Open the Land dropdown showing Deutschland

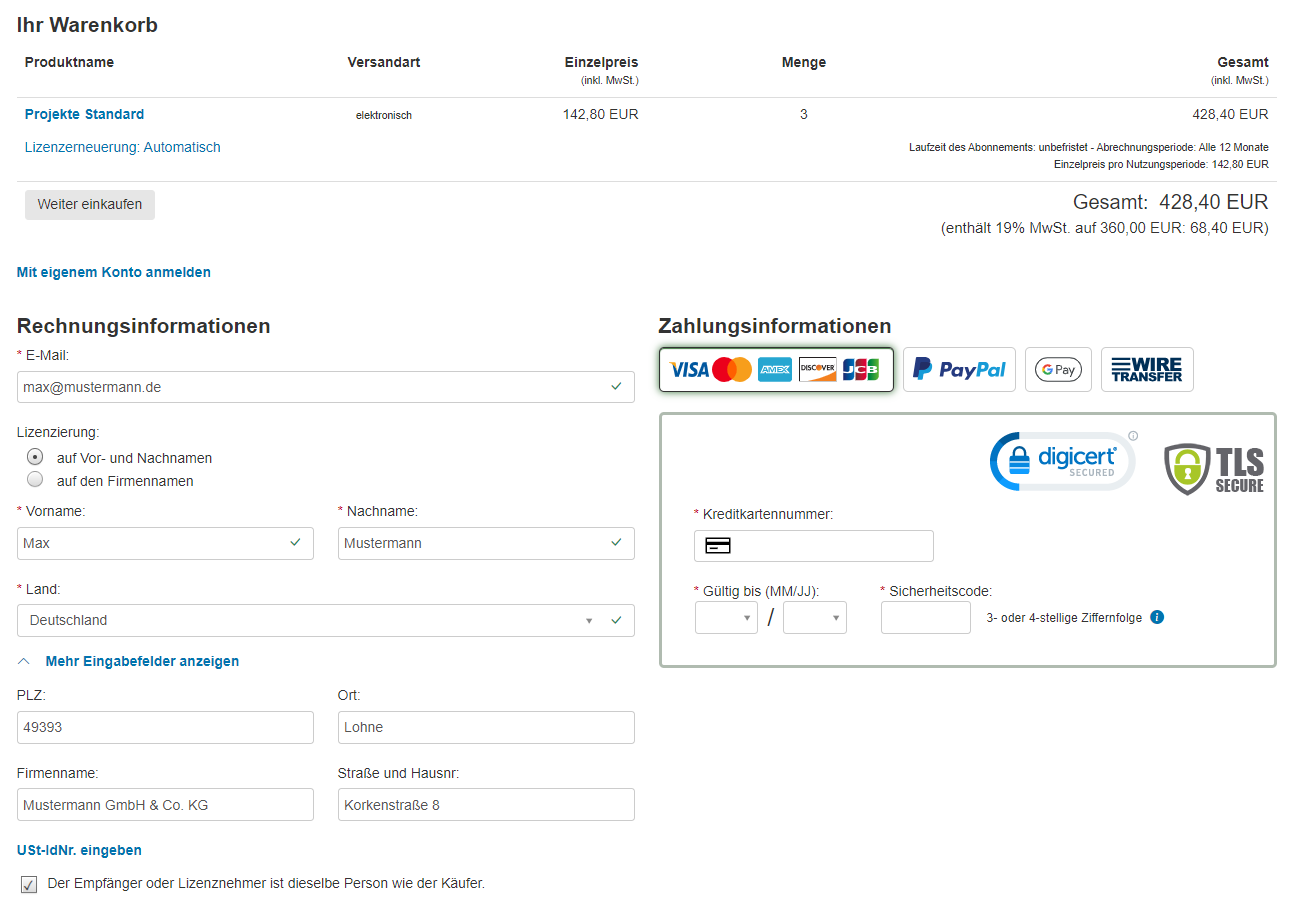[326, 620]
